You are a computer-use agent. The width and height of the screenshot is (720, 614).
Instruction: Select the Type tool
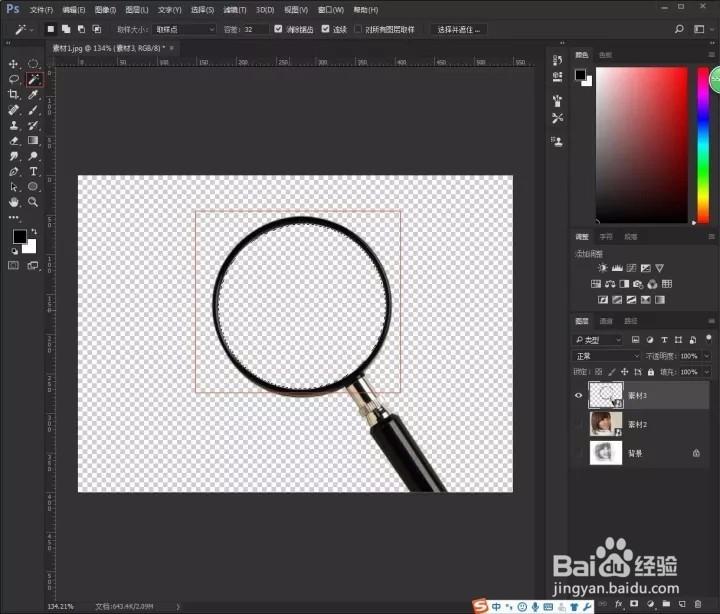pos(33,172)
